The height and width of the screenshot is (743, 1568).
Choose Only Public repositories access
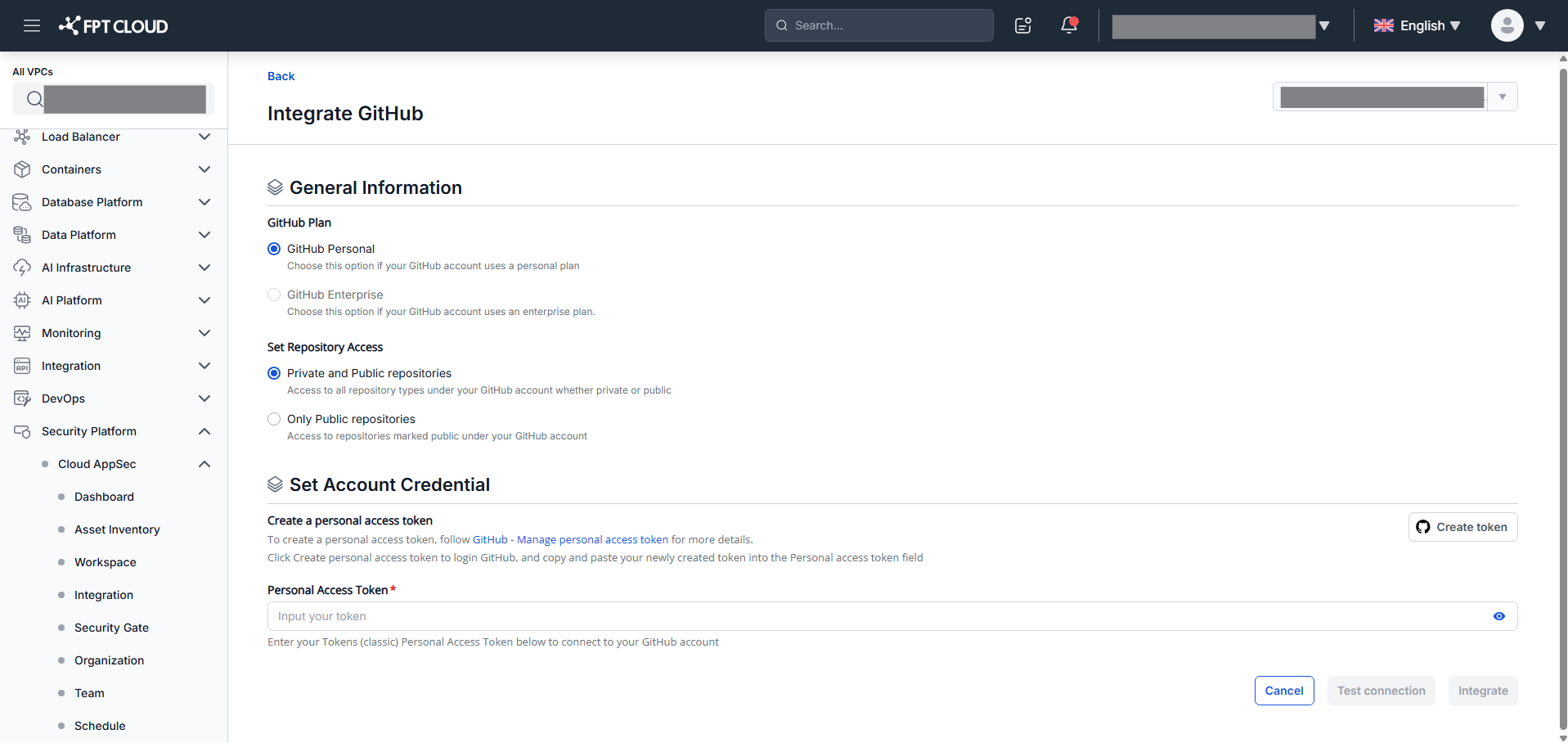click(274, 419)
